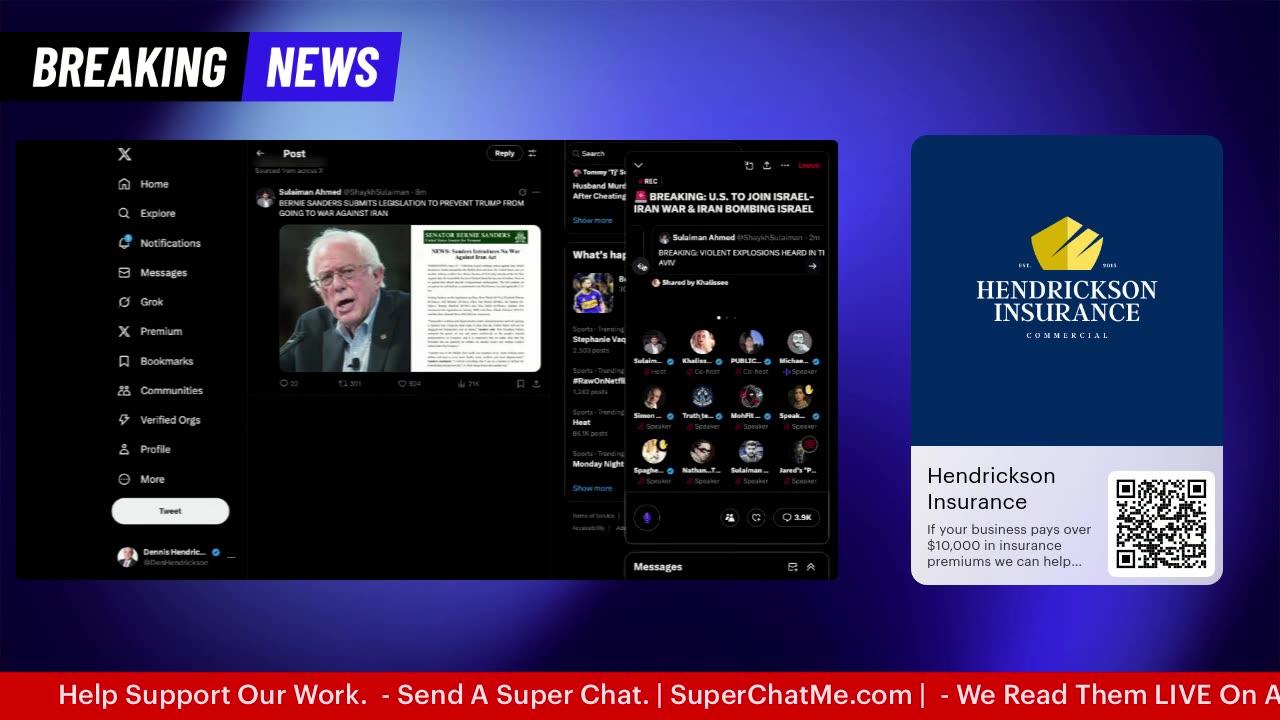Open the #RawOnNetflix trending topic
This screenshot has width=1280, height=720.
point(598,381)
